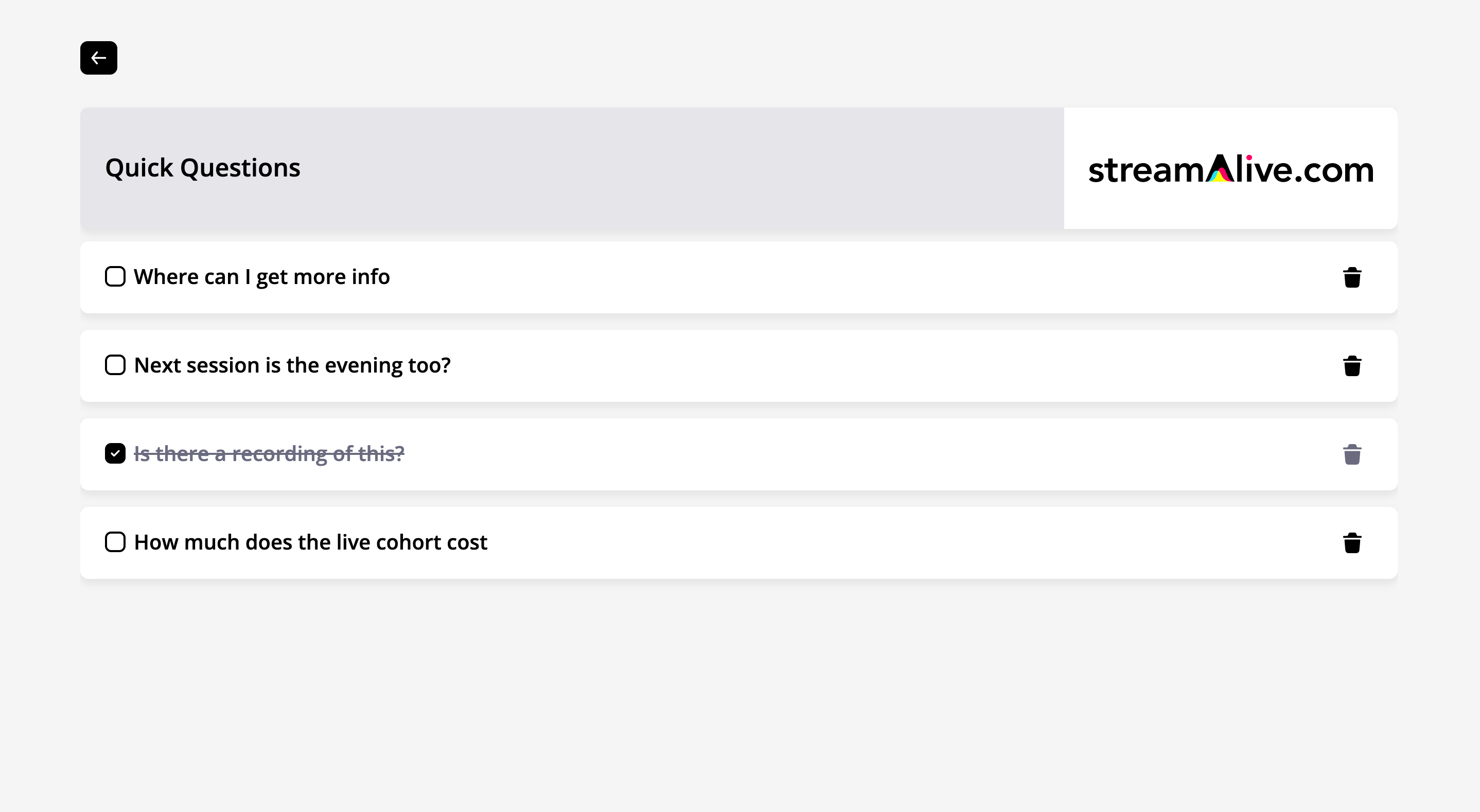The image size is (1480, 812).
Task: Open the streamAlive.com logo
Action: point(1230,169)
